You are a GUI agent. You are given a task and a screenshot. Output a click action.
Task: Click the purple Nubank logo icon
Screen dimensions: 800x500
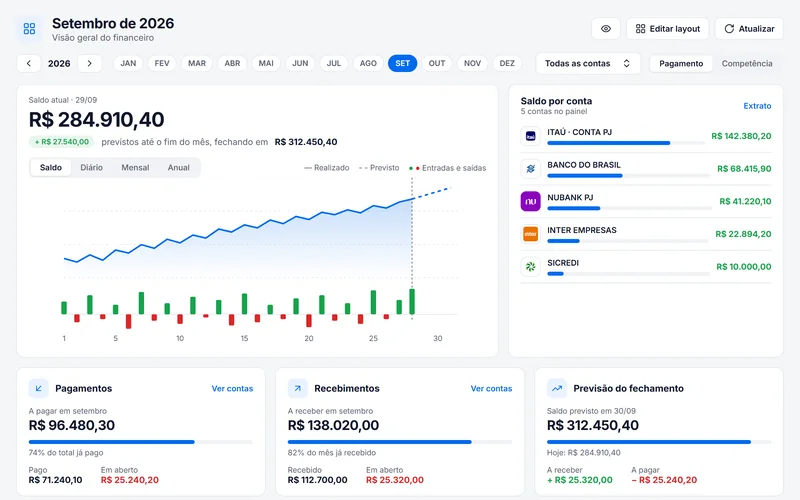[x=531, y=201]
